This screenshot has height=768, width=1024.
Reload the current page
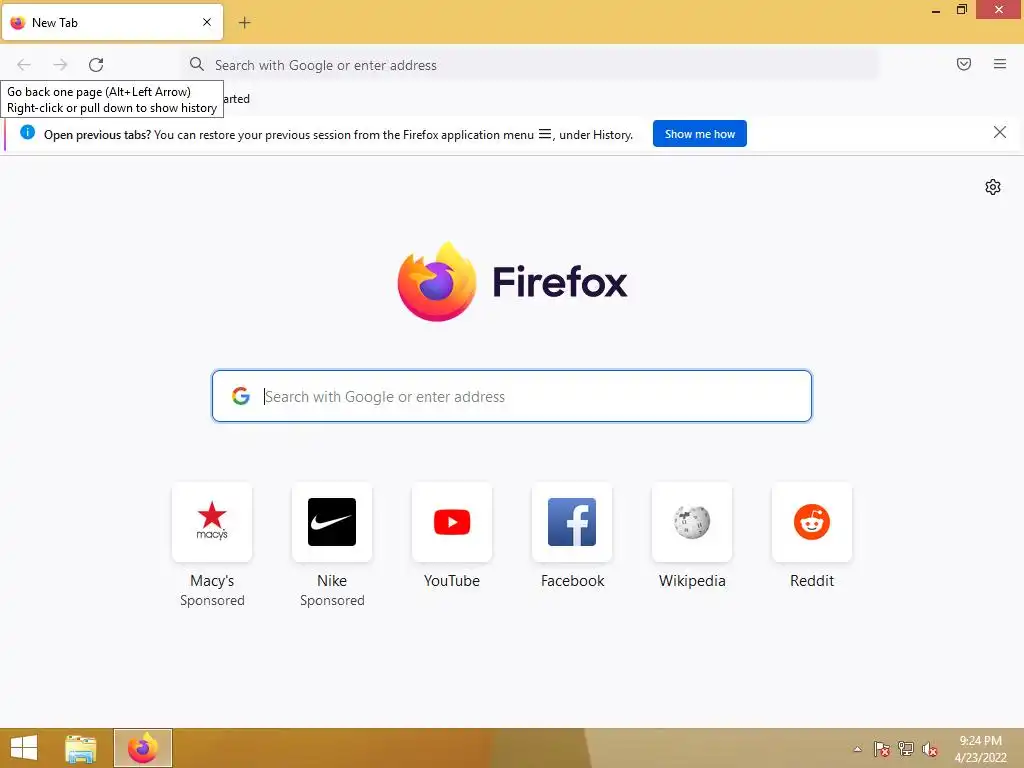click(x=96, y=65)
